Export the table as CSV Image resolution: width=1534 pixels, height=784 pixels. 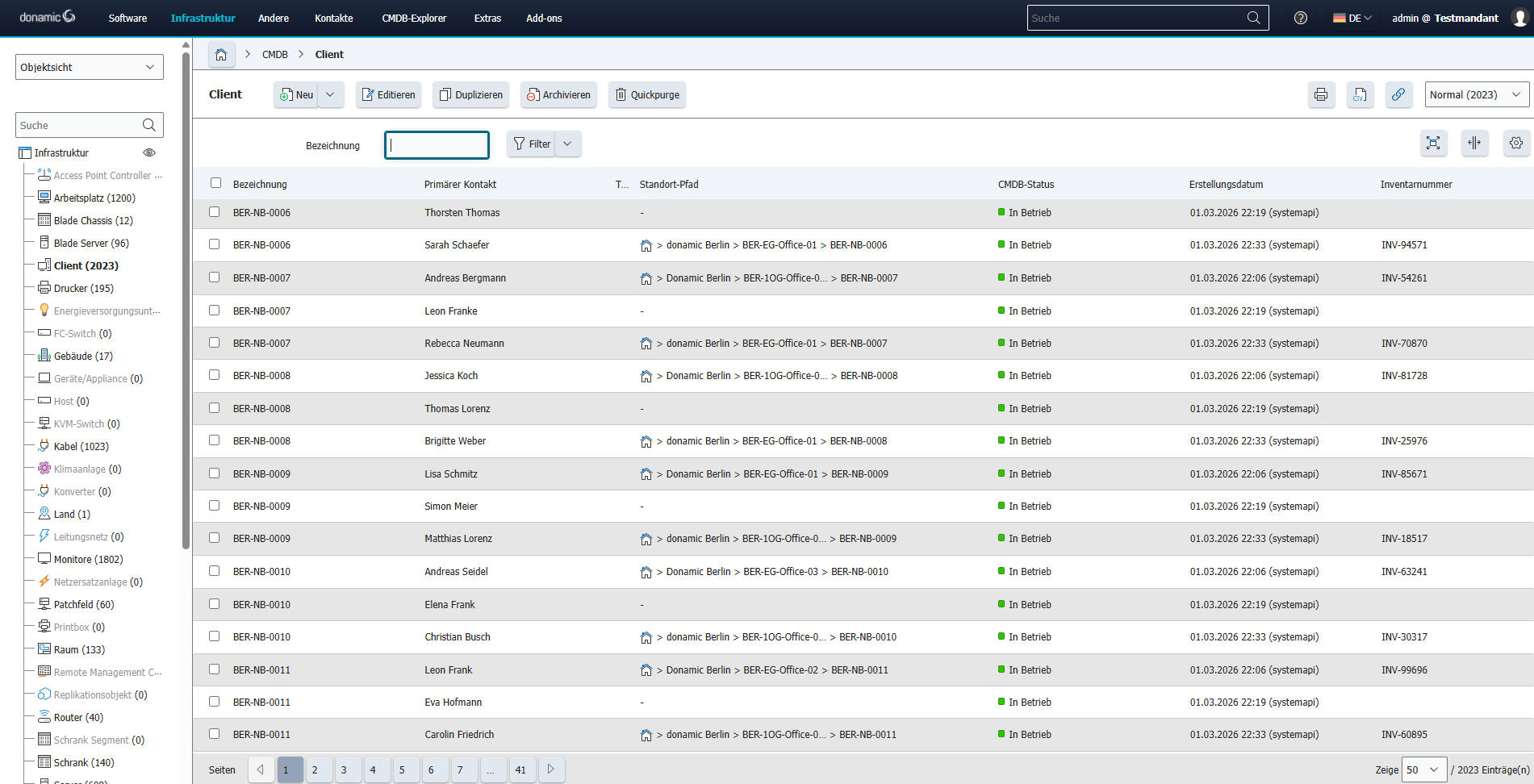coord(1360,94)
